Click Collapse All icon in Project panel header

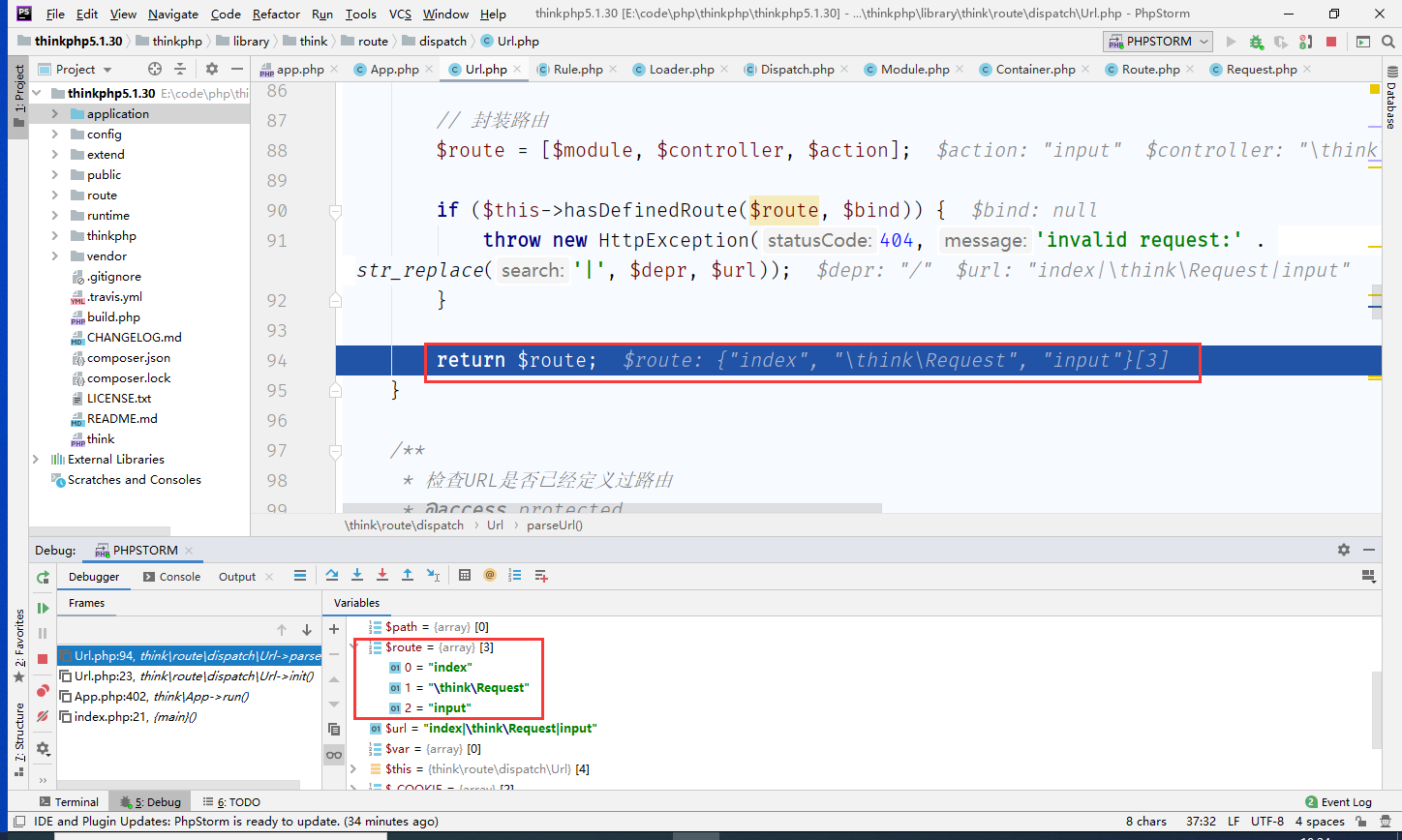(180, 69)
